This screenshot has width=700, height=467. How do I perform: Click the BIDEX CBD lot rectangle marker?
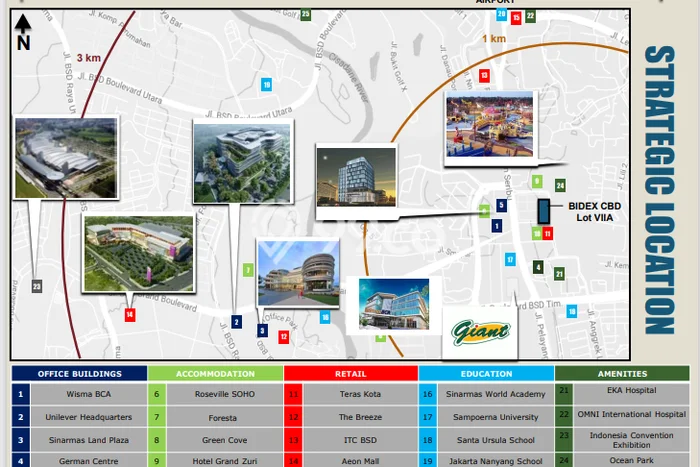pyautogui.click(x=543, y=212)
